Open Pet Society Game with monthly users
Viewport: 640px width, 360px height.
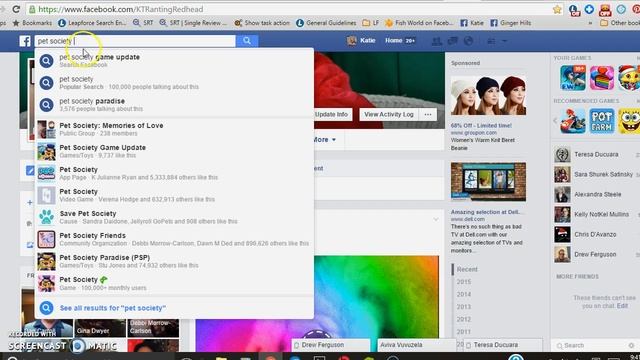[174, 283]
